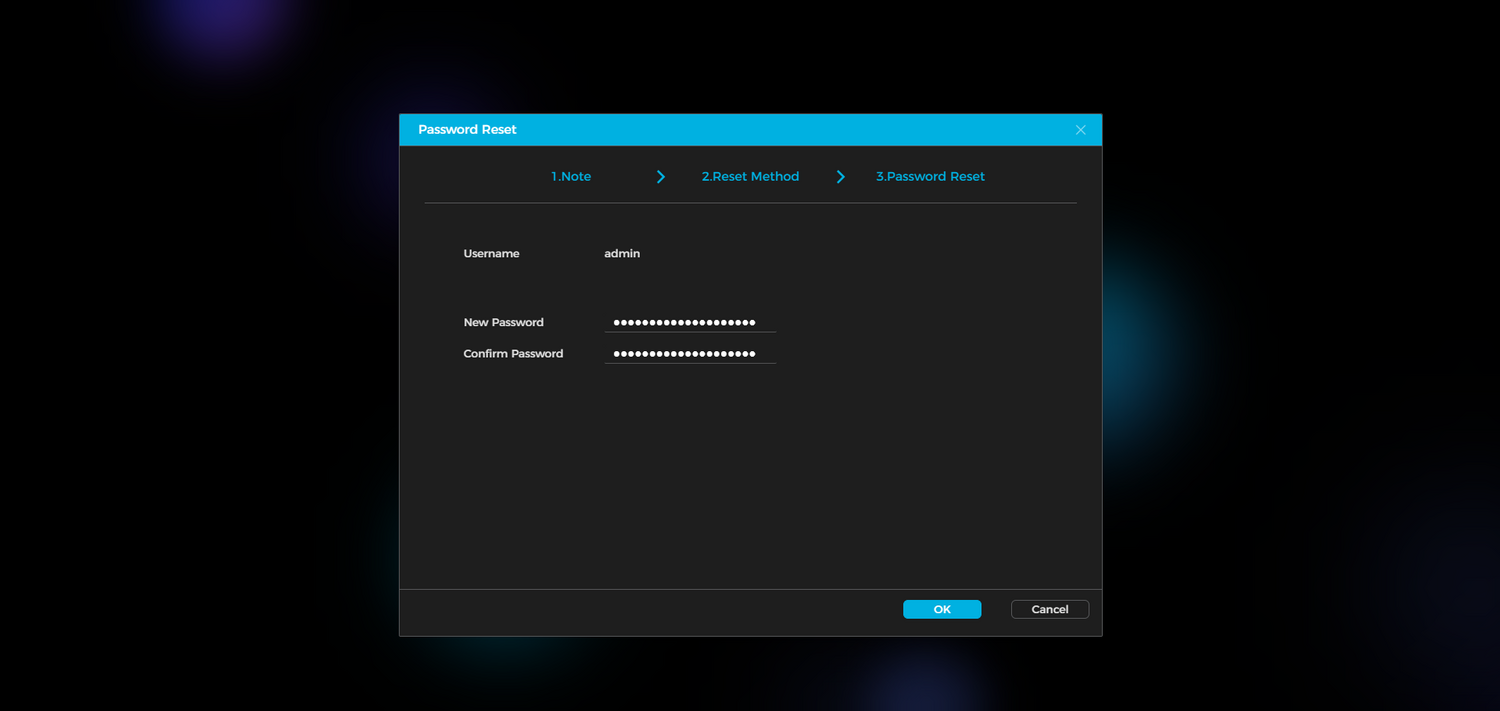This screenshot has height=711, width=1500.
Task: Click the New Password label
Action: tap(503, 322)
